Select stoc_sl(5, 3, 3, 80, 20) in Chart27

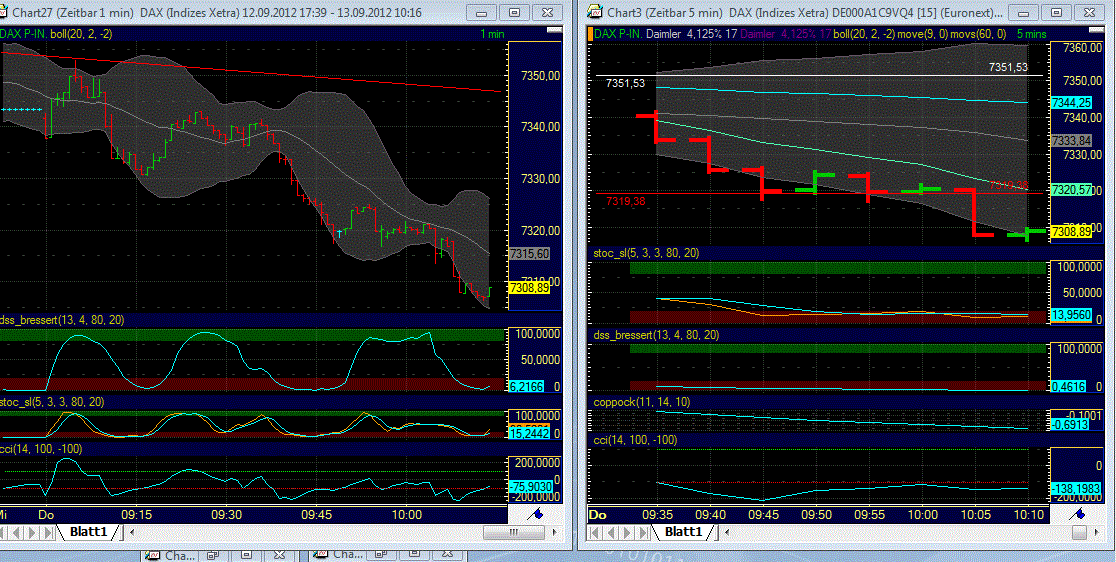pos(53,402)
